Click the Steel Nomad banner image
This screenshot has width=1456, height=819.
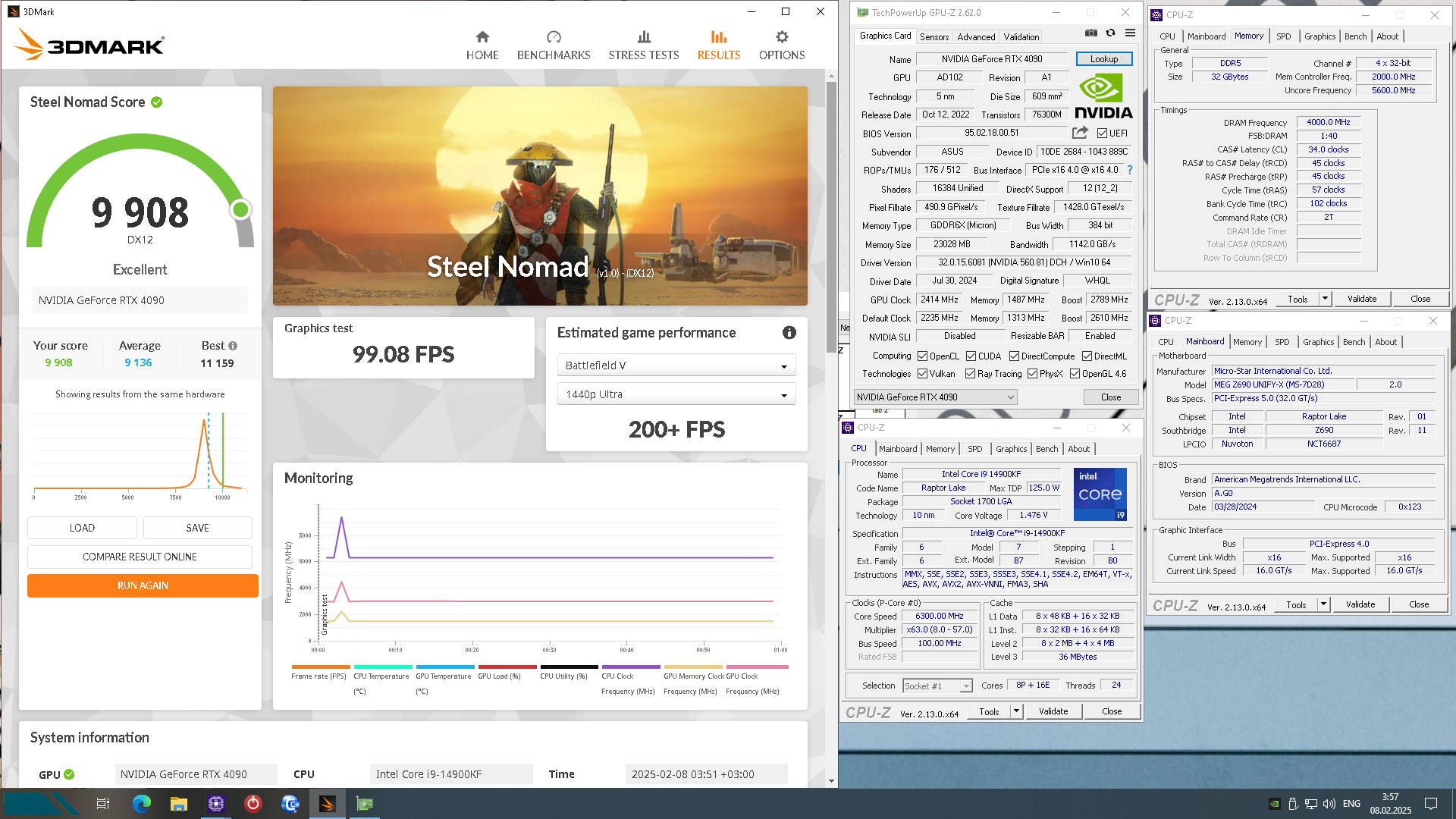coord(540,196)
